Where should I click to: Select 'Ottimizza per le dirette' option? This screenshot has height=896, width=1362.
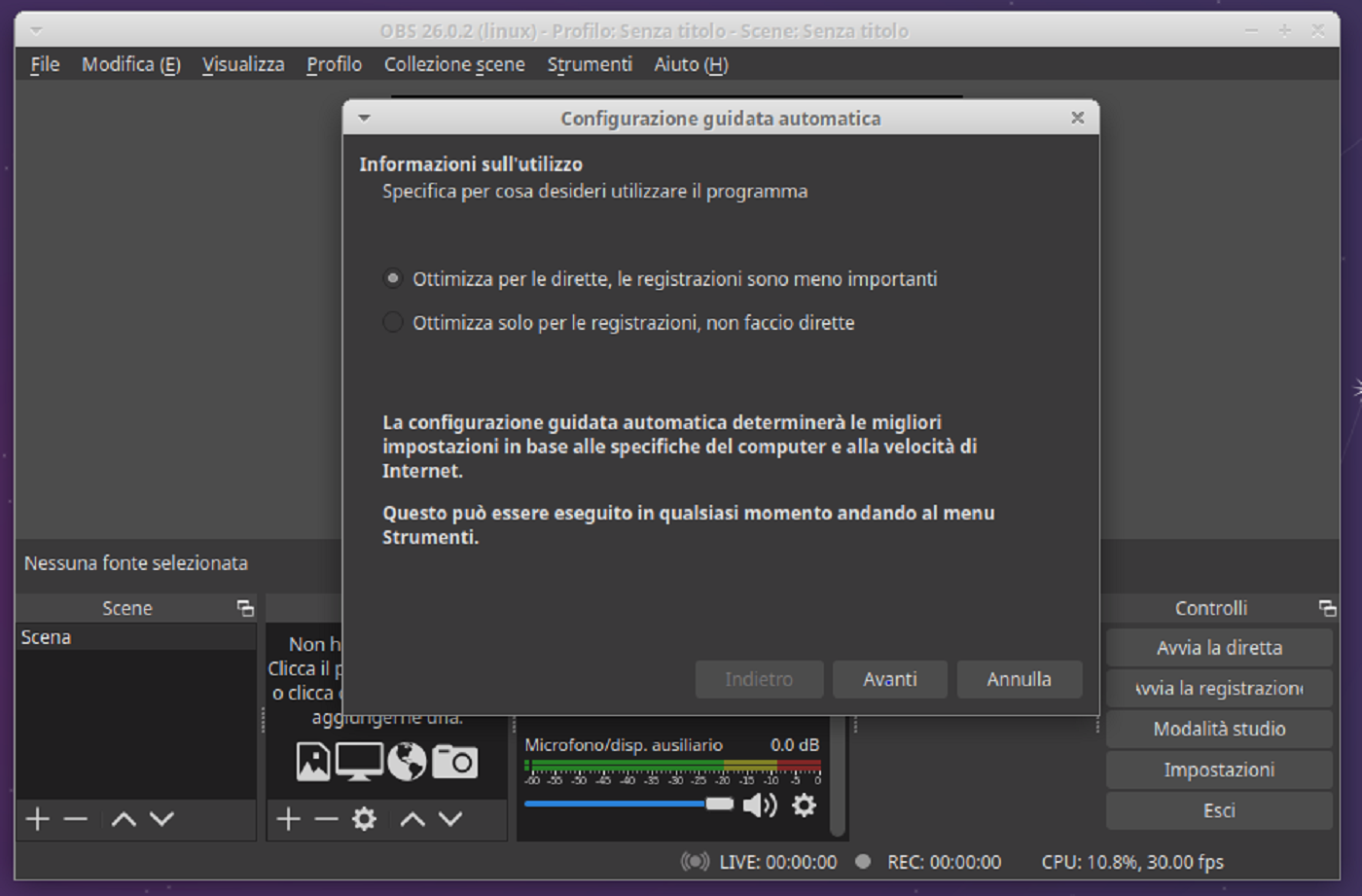coord(392,278)
